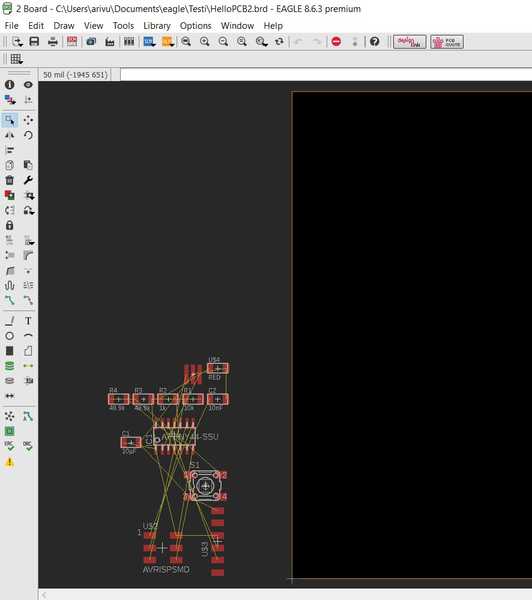Select the Arc tool
Screen dimensions: 532x600
click(28, 336)
